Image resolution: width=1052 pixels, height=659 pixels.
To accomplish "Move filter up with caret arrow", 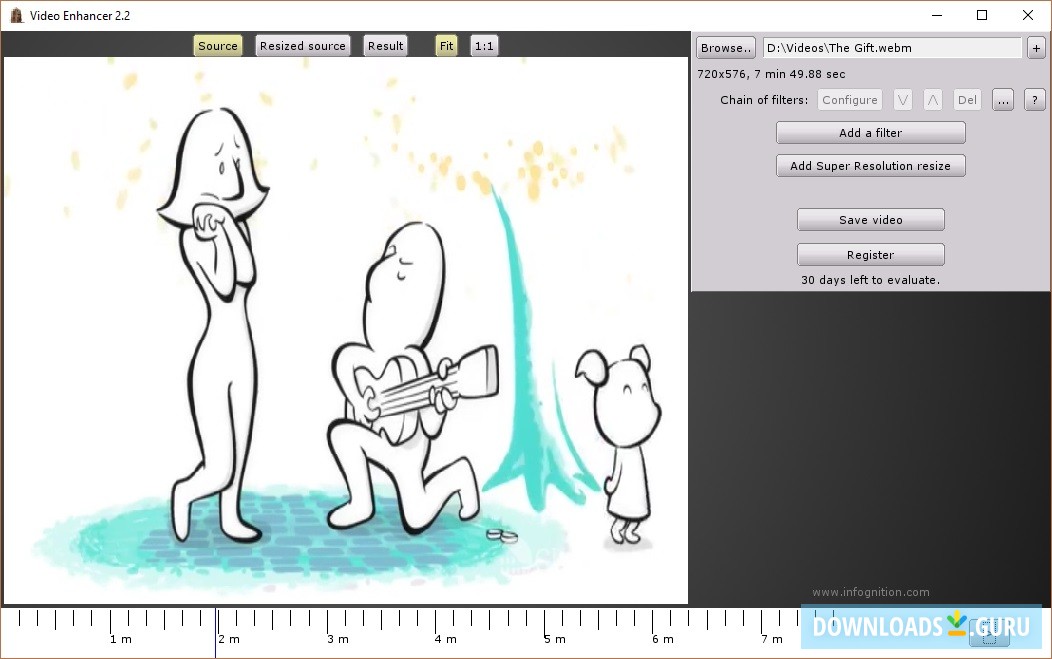I will (933, 100).
